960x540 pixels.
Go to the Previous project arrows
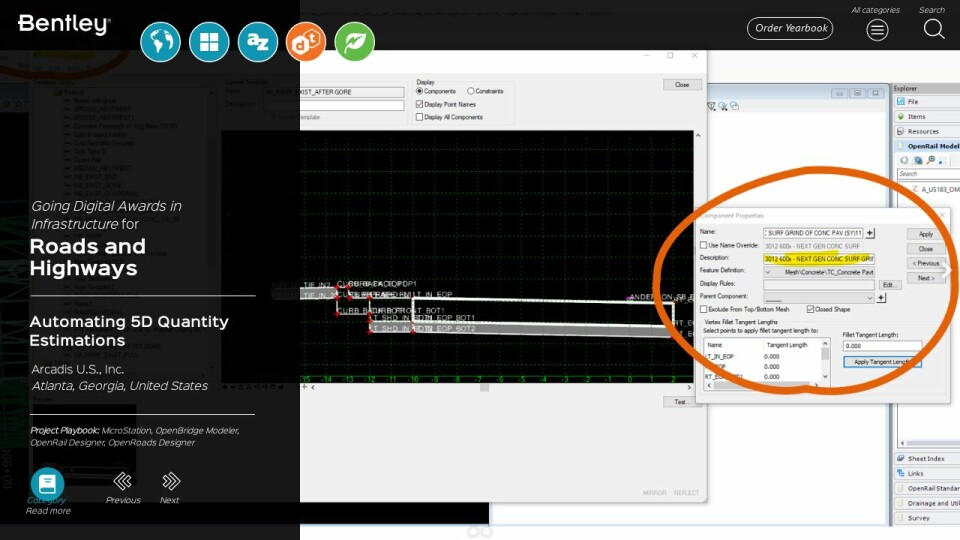point(122,481)
